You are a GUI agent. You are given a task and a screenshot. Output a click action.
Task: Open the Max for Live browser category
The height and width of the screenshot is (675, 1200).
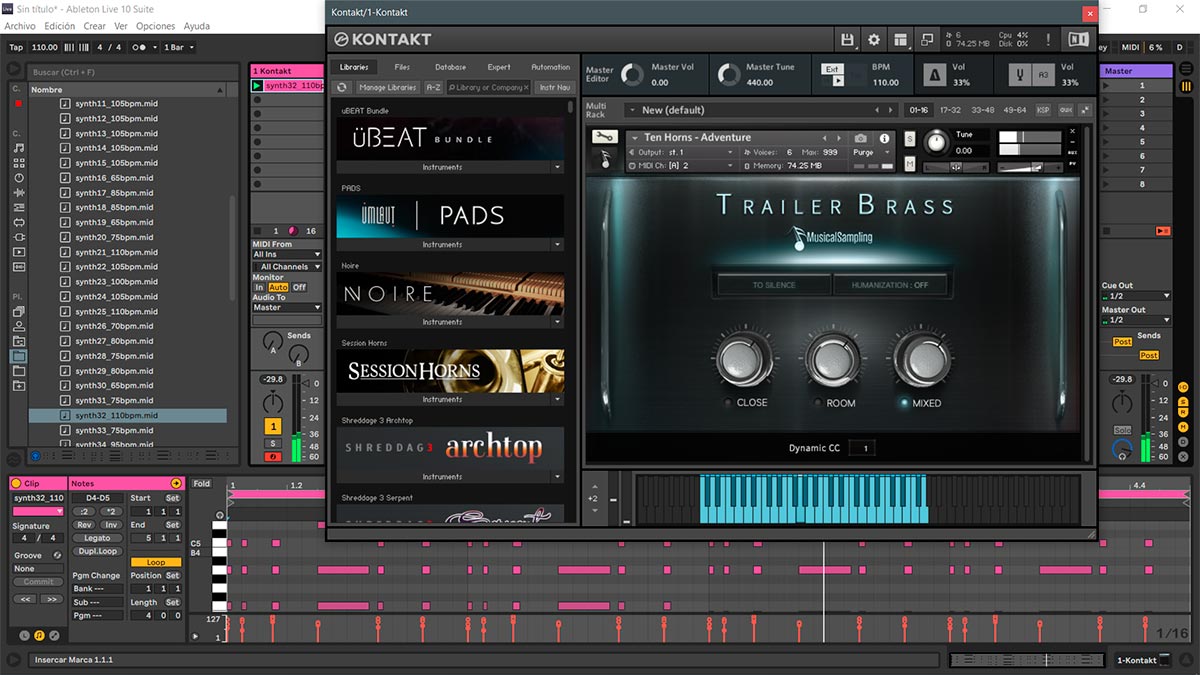coord(19,223)
